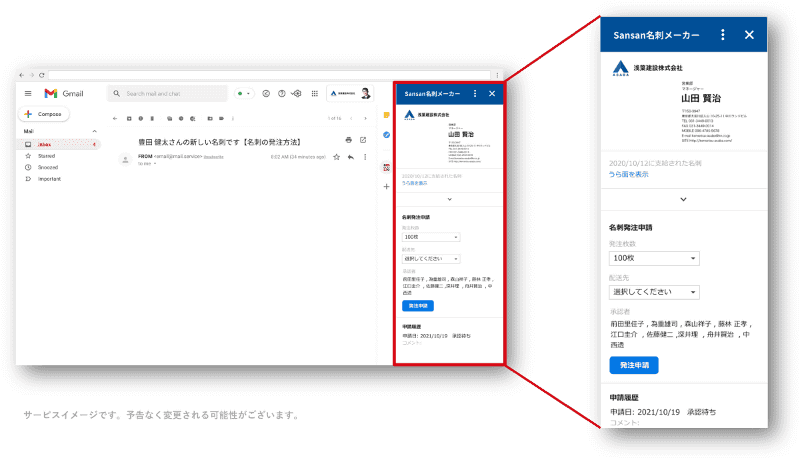Show the older conversation arrow
The width and height of the screenshot is (800, 460).
(365, 118)
